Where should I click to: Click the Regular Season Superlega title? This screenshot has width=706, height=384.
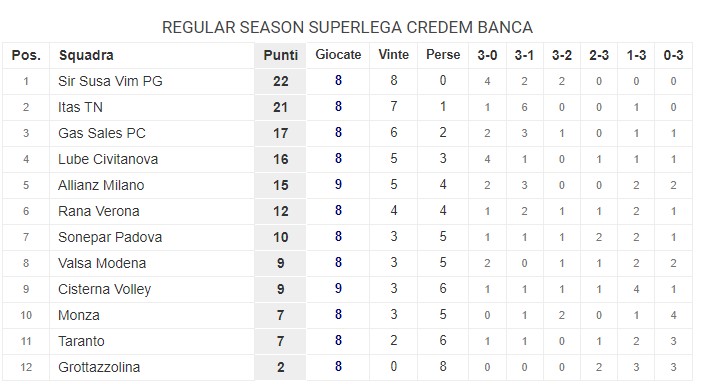click(347, 27)
